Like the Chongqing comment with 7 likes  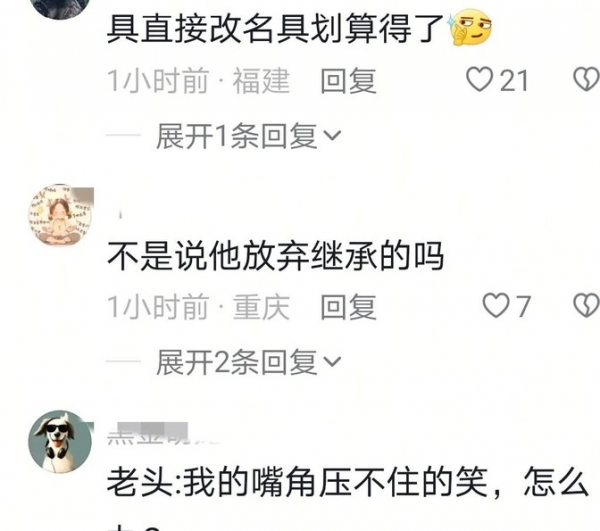(496, 305)
